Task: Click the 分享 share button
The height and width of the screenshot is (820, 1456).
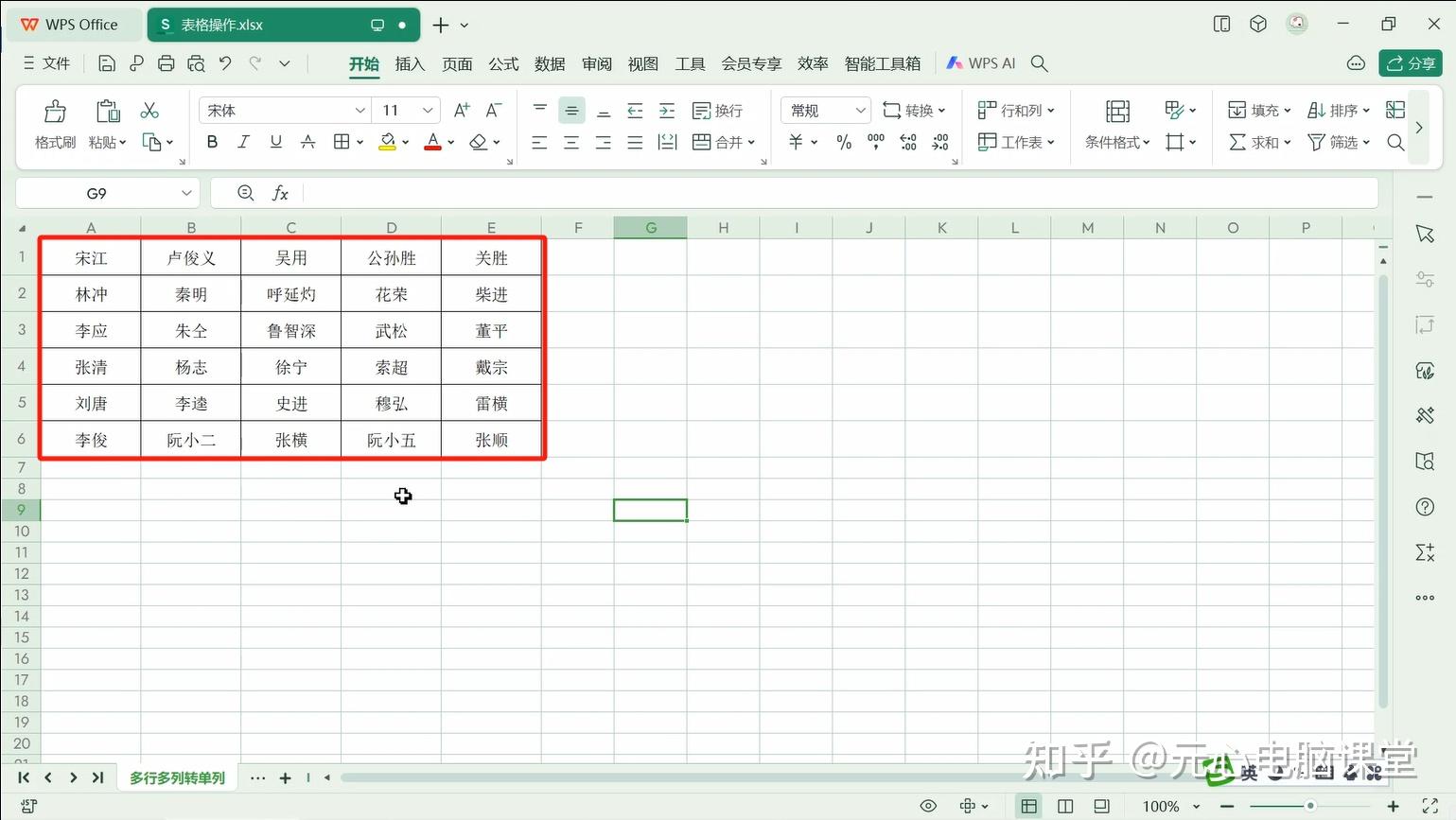Action: [x=1411, y=63]
